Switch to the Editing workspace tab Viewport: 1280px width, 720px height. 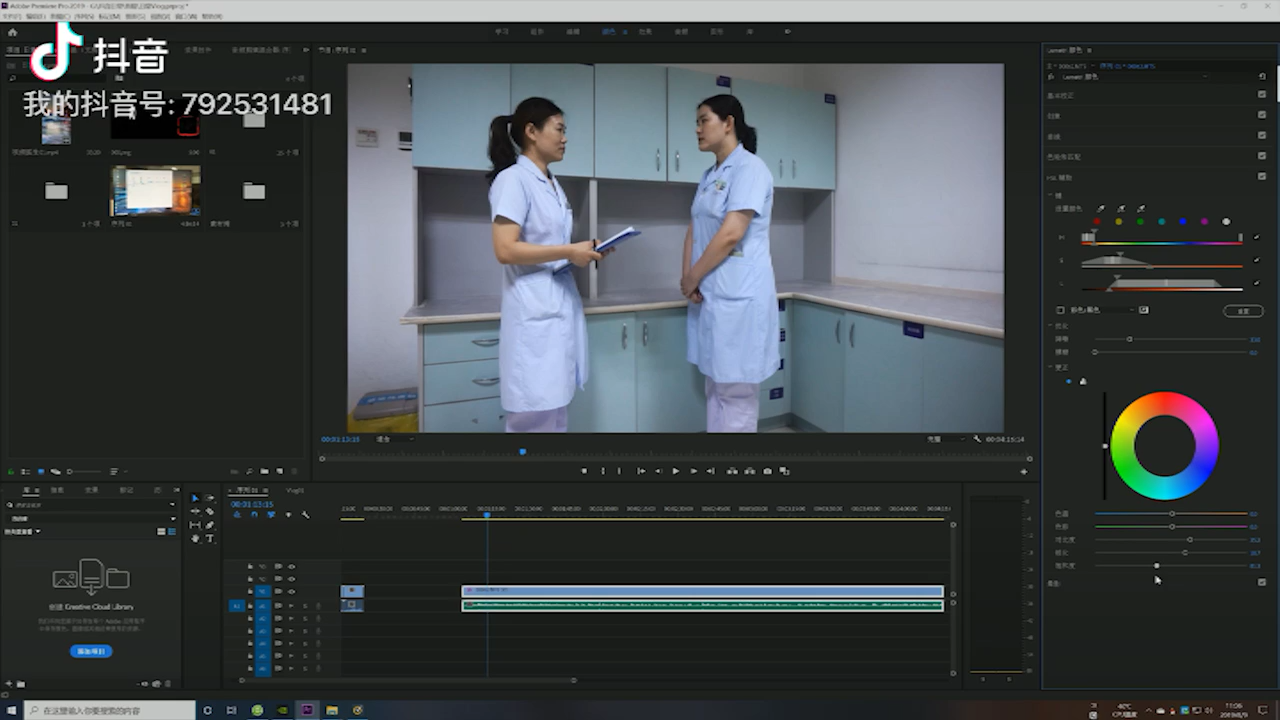(573, 32)
